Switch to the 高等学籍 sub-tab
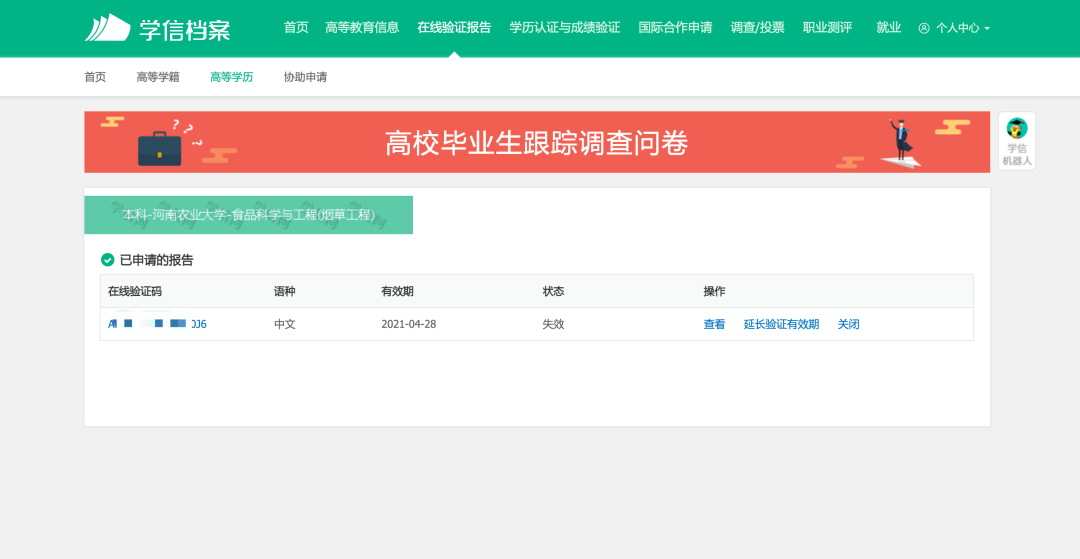 tap(158, 77)
